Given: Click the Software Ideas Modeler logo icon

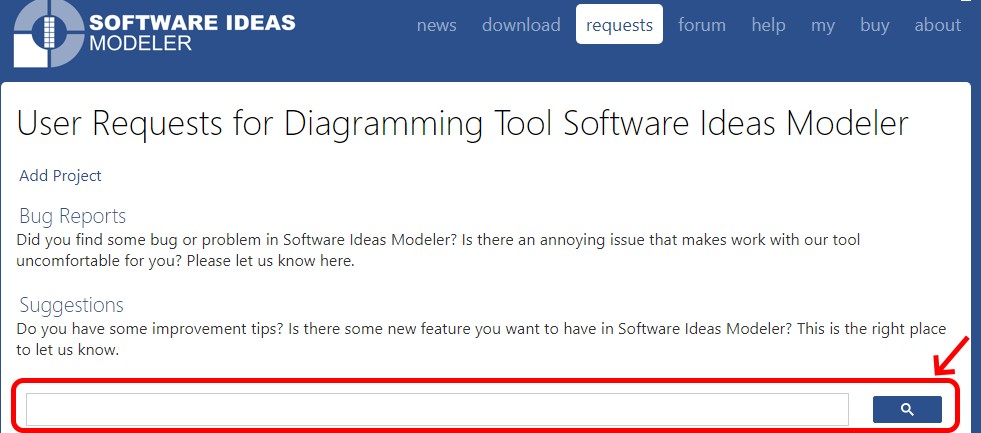Looking at the screenshot, I should (48, 32).
